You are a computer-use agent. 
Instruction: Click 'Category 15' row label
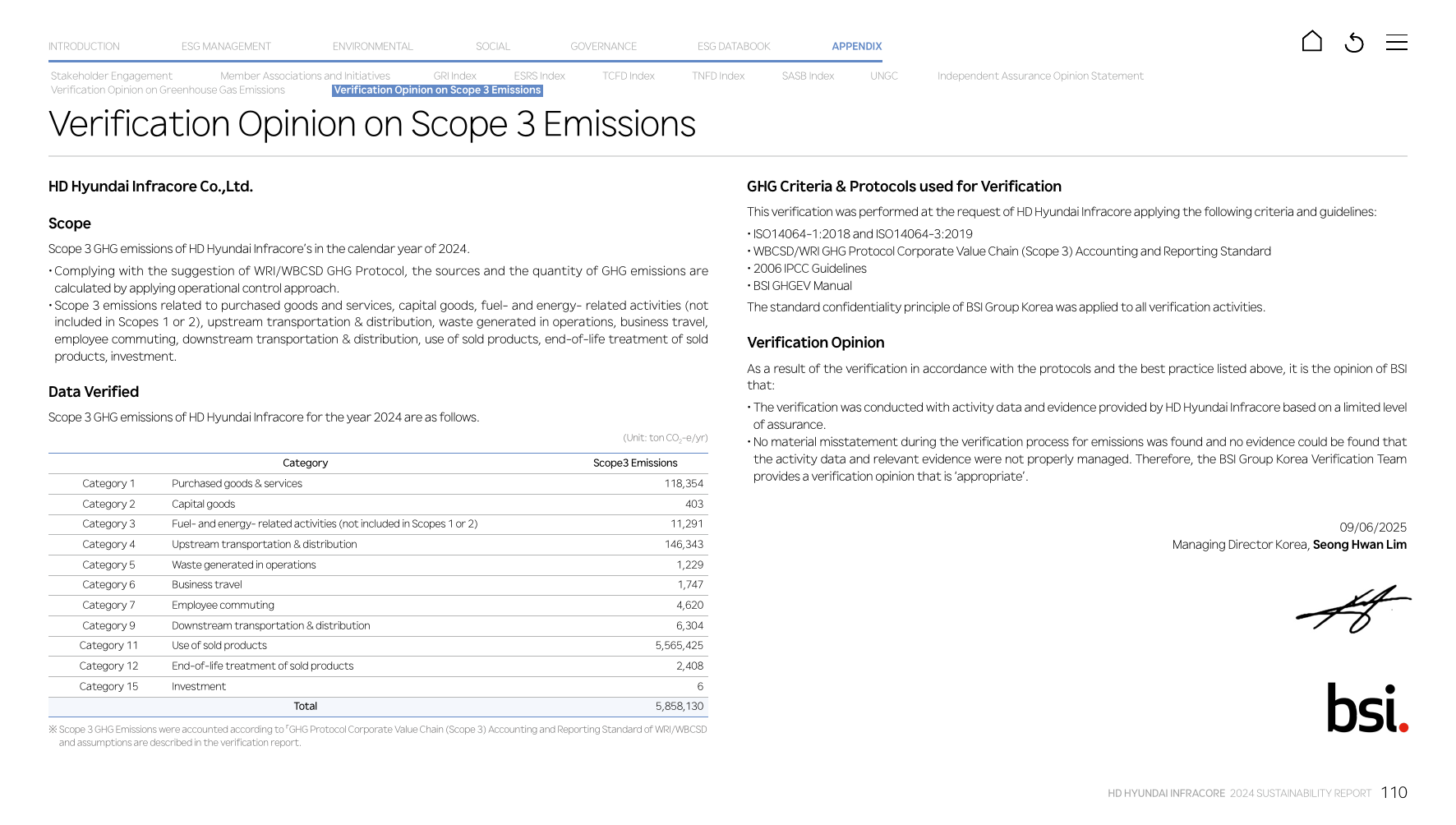click(108, 686)
